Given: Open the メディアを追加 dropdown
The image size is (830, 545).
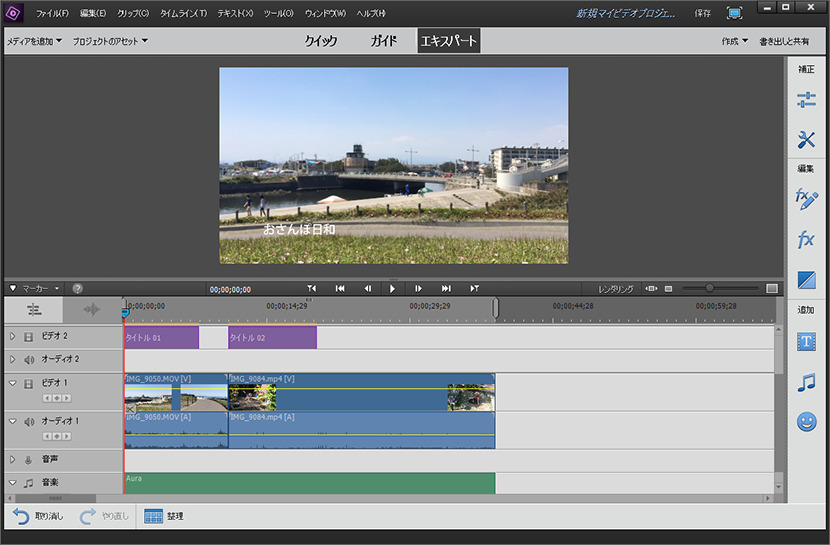Looking at the screenshot, I should [33, 41].
